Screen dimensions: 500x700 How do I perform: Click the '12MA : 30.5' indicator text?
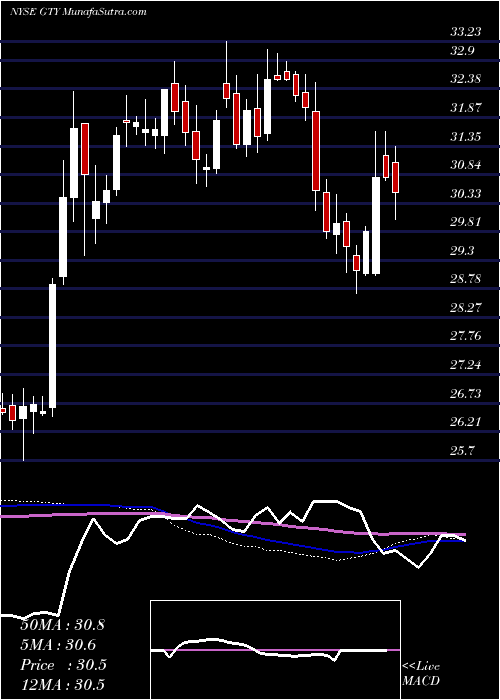[x=62, y=685]
